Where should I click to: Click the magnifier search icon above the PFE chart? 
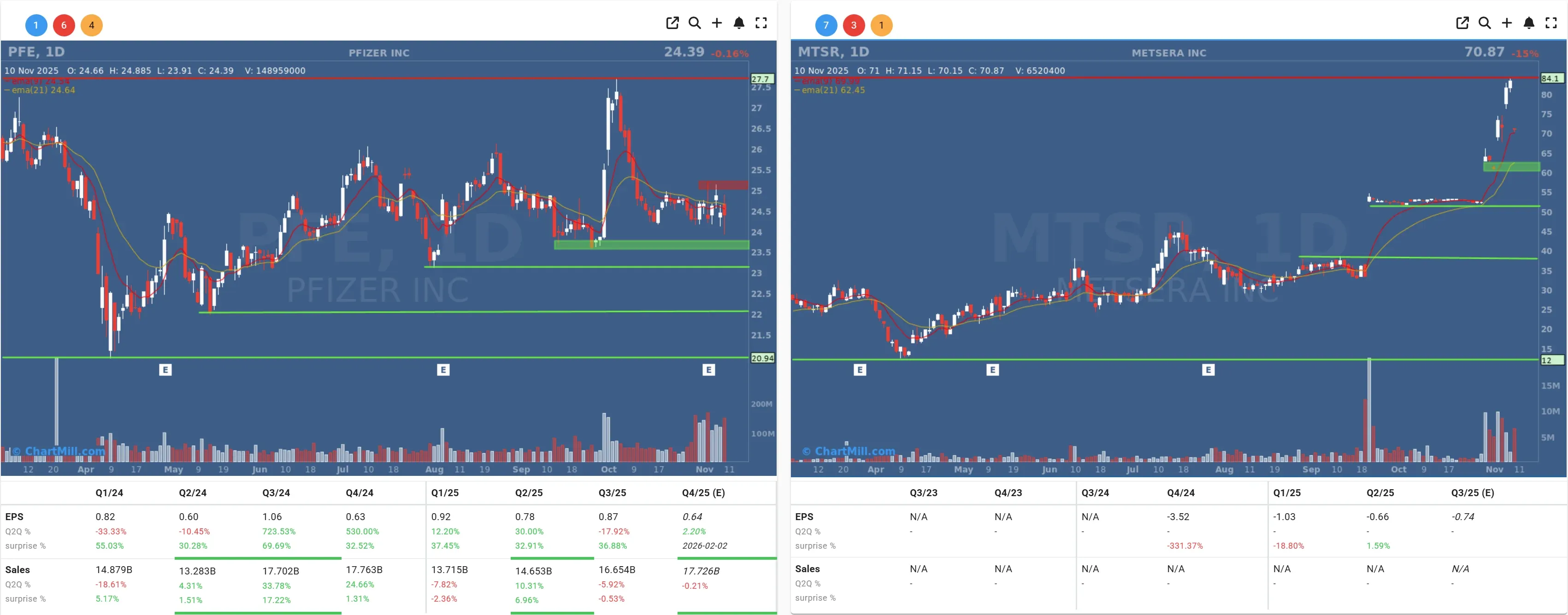click(x=695, y=23)
